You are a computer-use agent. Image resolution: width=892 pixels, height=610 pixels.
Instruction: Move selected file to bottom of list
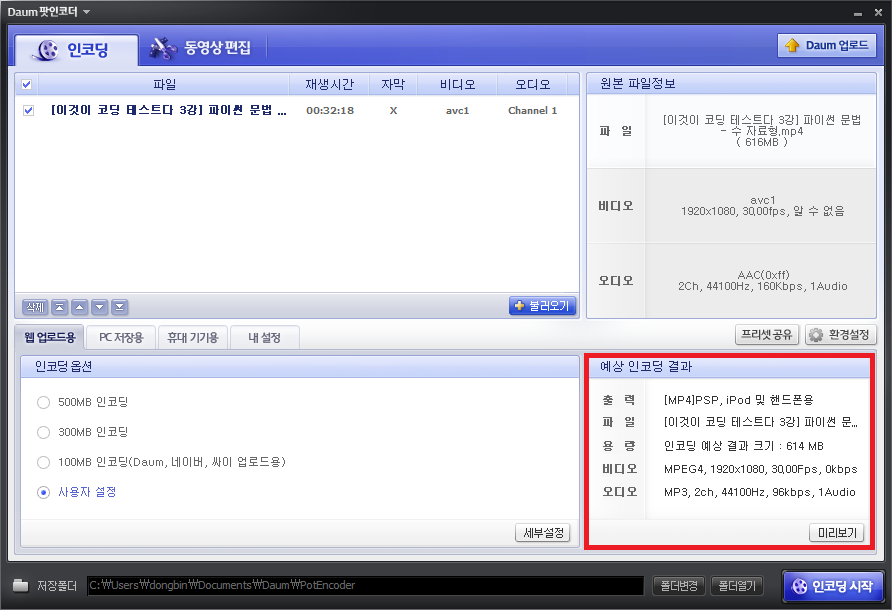pos(119,307)
